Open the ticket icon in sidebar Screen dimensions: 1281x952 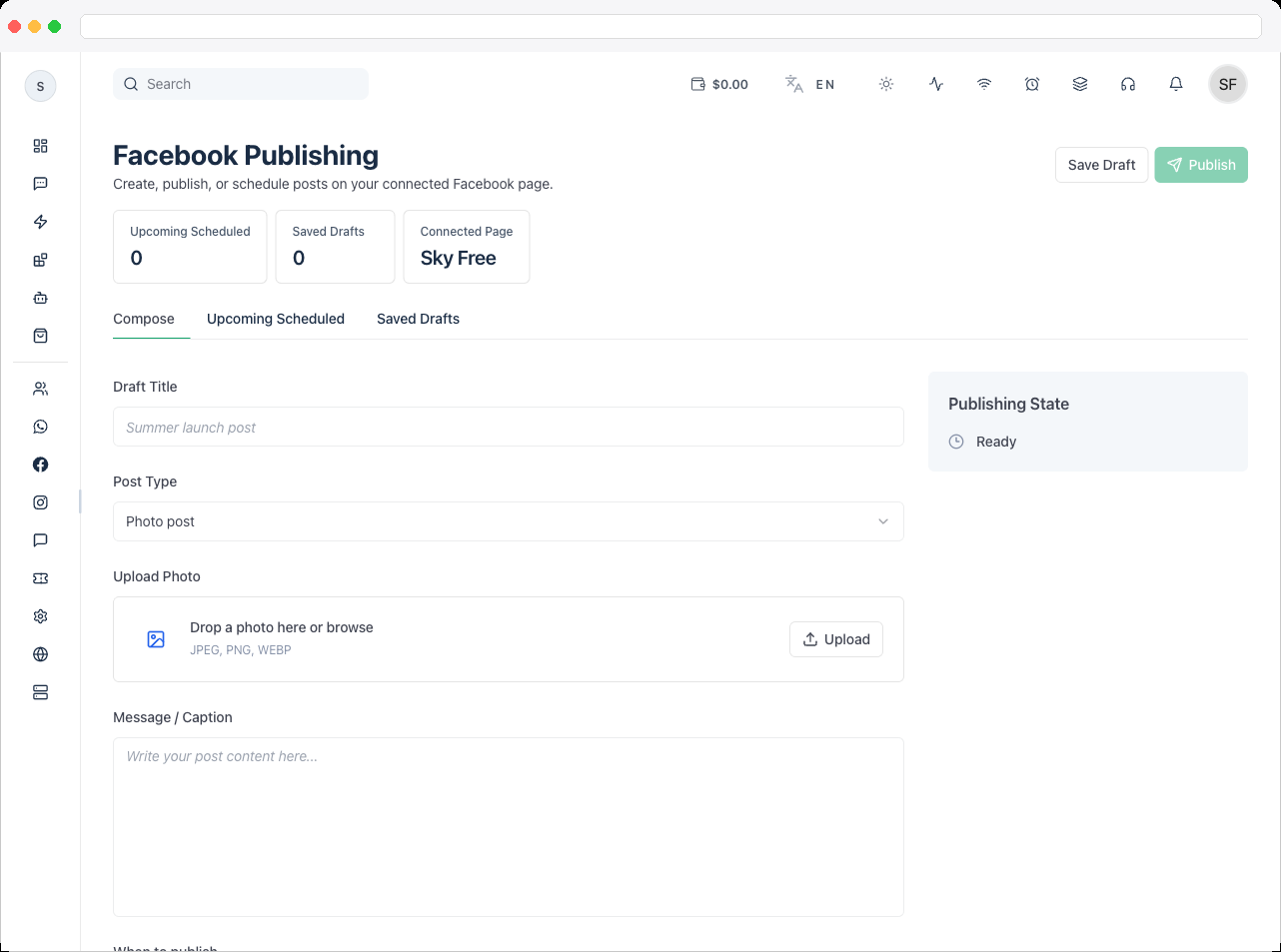point(40,578)
